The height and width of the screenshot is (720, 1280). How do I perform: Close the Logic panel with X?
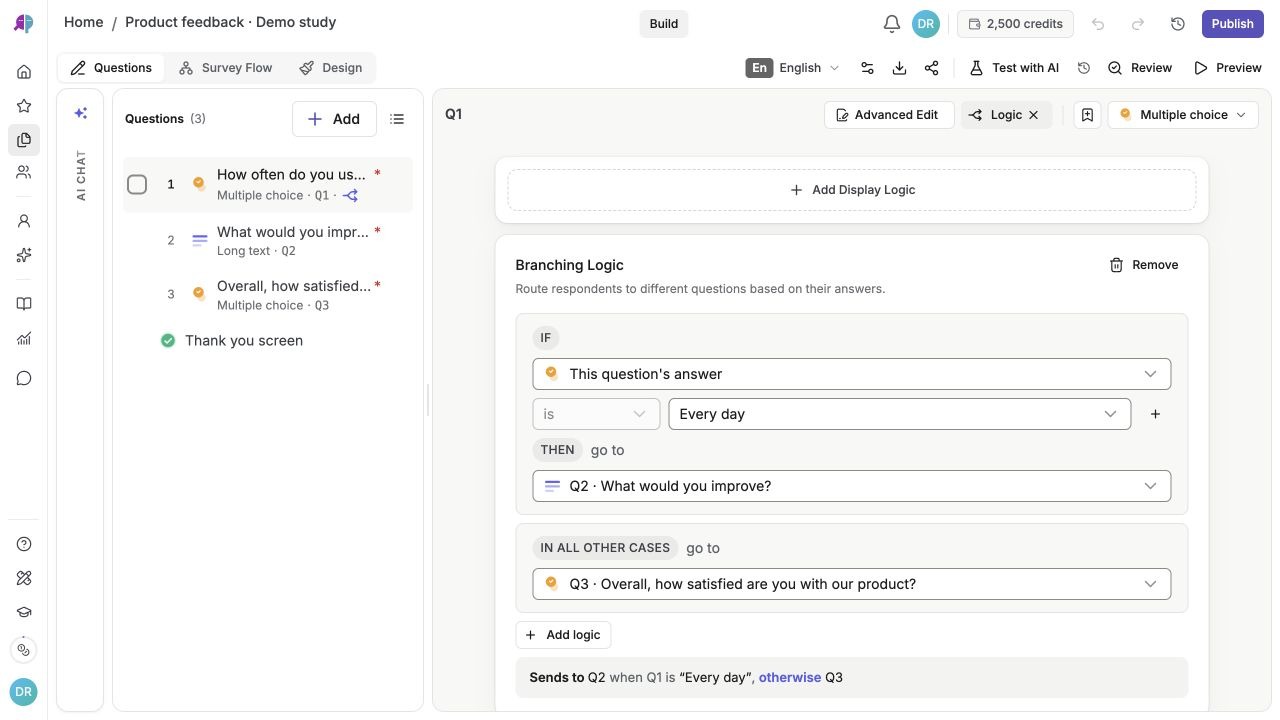pos(1034,115)
